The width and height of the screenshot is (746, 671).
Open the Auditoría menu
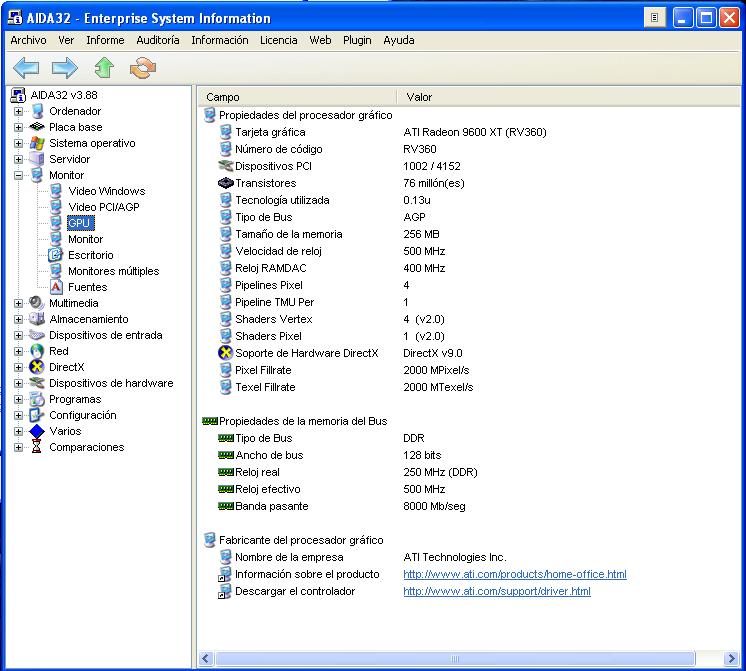[158, 40]
